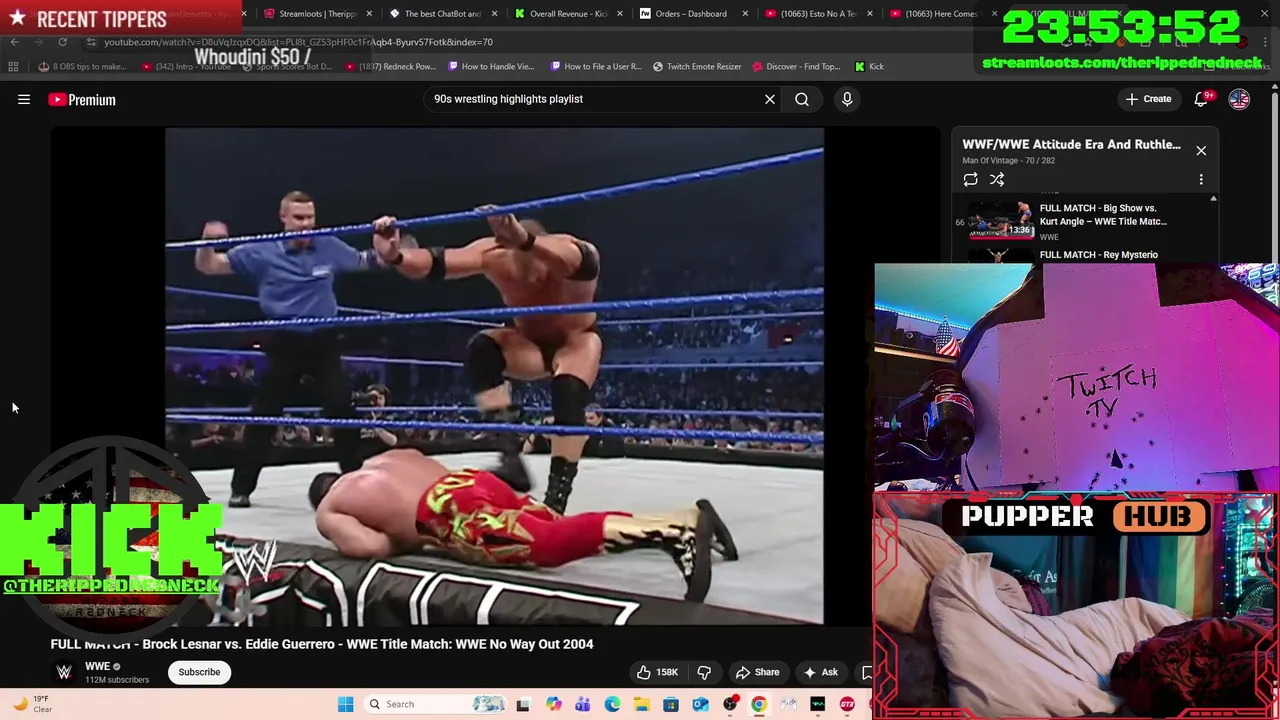Open Twitch Emote Resizer bookmark
The width and height of the screenshot is (1280, 720).
697,67
